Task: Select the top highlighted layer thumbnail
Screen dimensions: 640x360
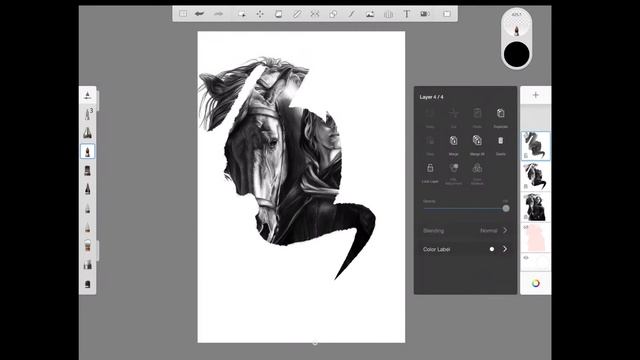Action: point(536,146)
